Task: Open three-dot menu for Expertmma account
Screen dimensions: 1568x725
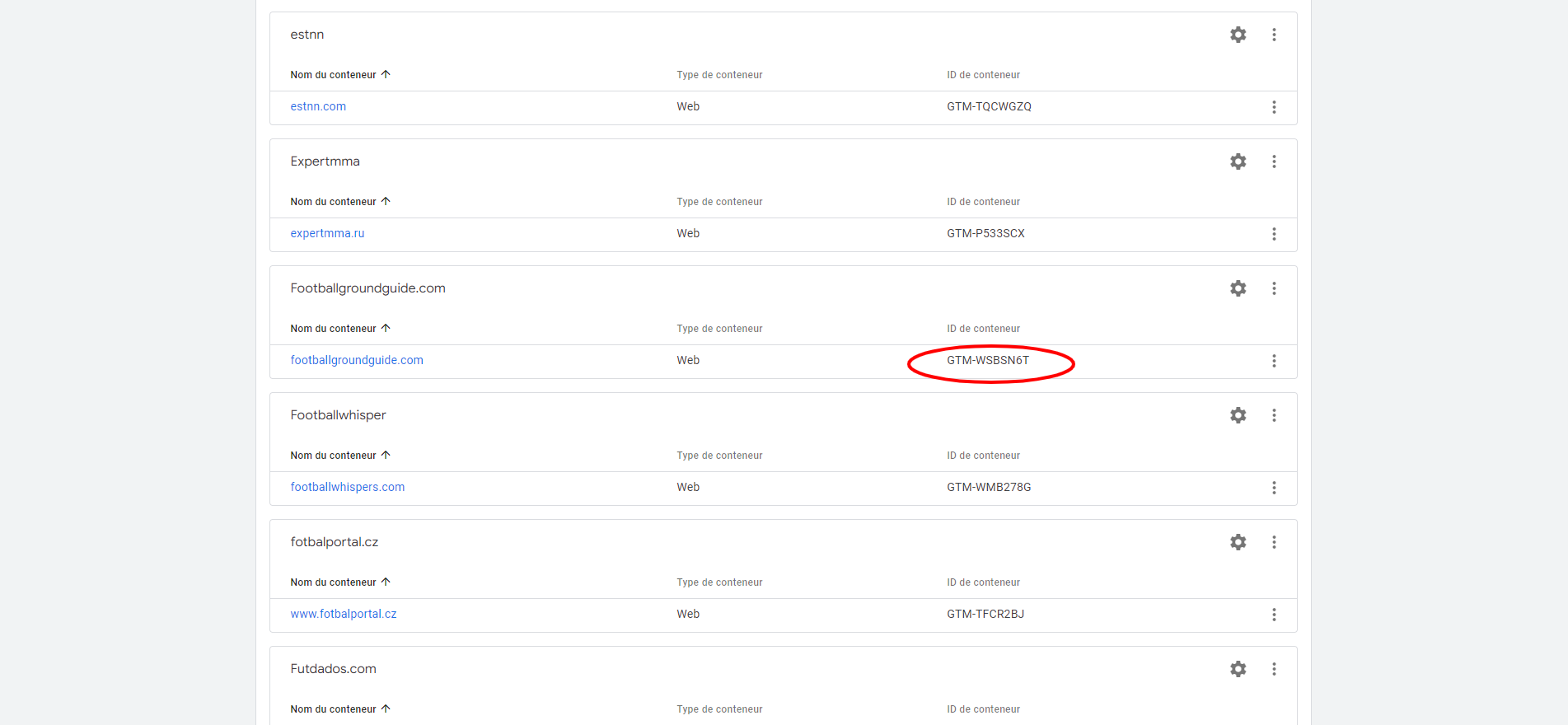Action: pyautogui.click(x=1274, y=161)
